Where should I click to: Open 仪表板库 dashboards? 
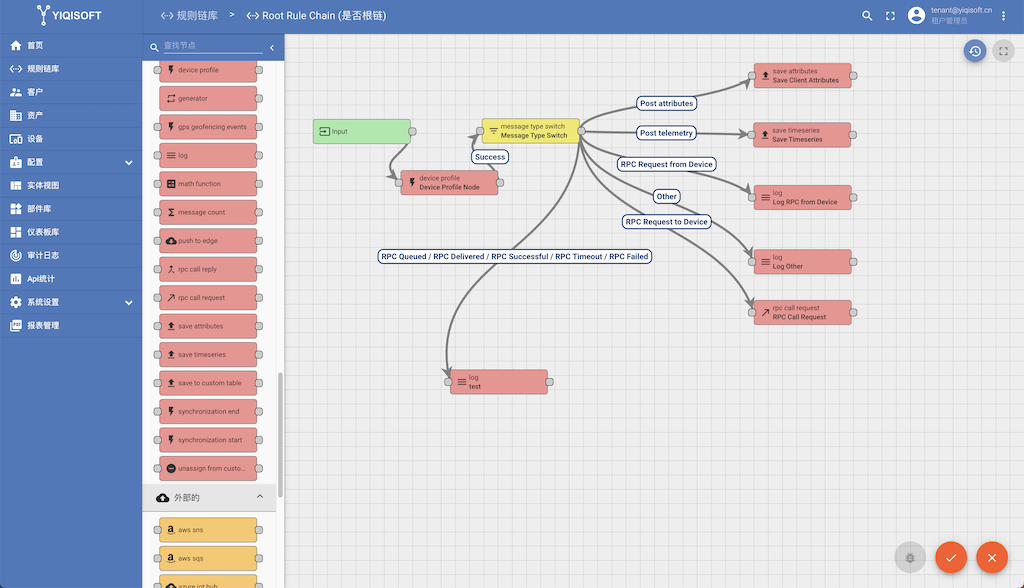coord(71,232)
